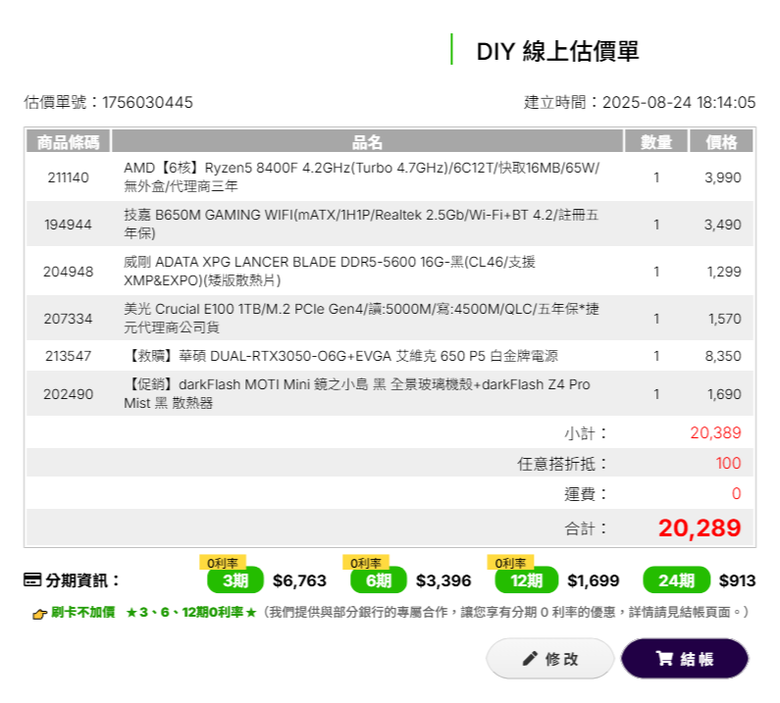
Task: Click the 0利率 tag above 12期
Action: [x=510, y=563]
